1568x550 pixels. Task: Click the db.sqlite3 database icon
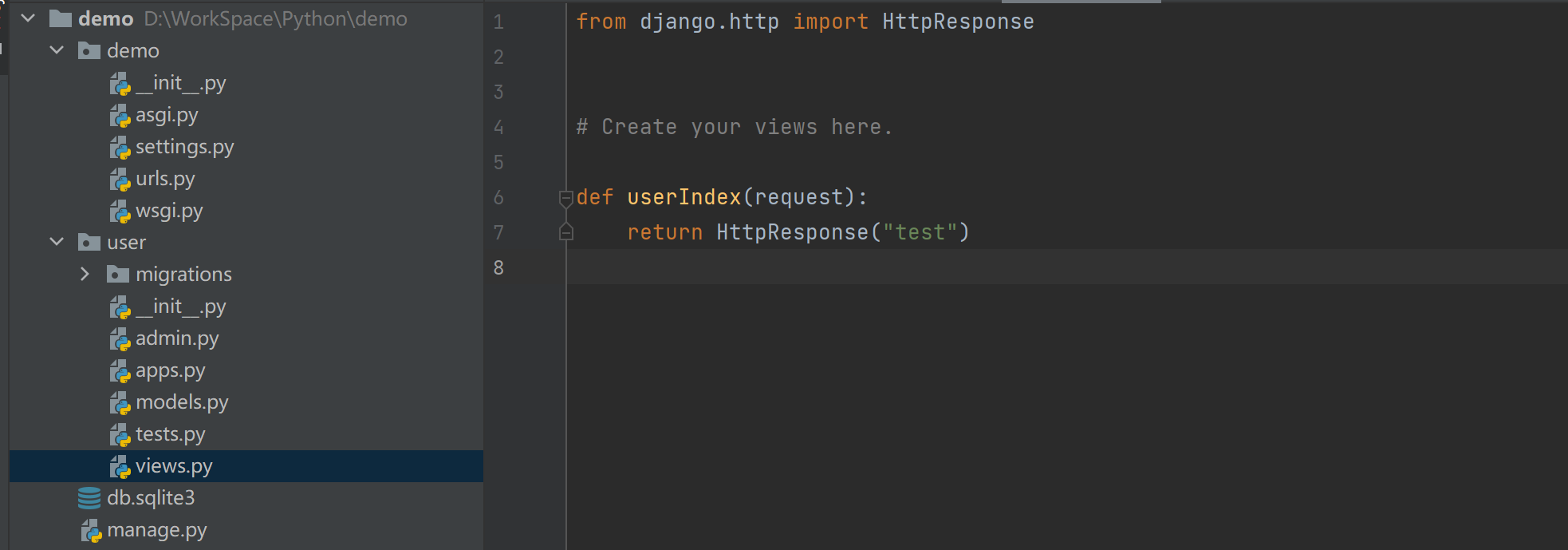89,498
